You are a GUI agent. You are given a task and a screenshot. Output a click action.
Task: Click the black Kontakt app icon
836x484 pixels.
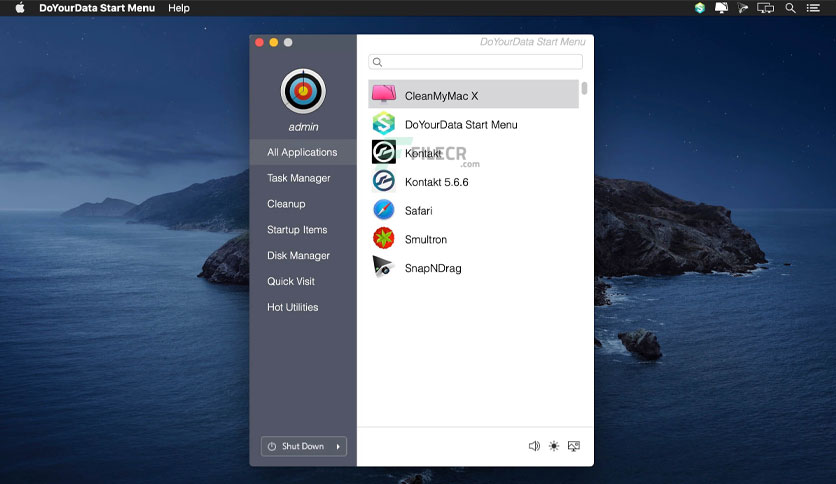coord(384,152)
